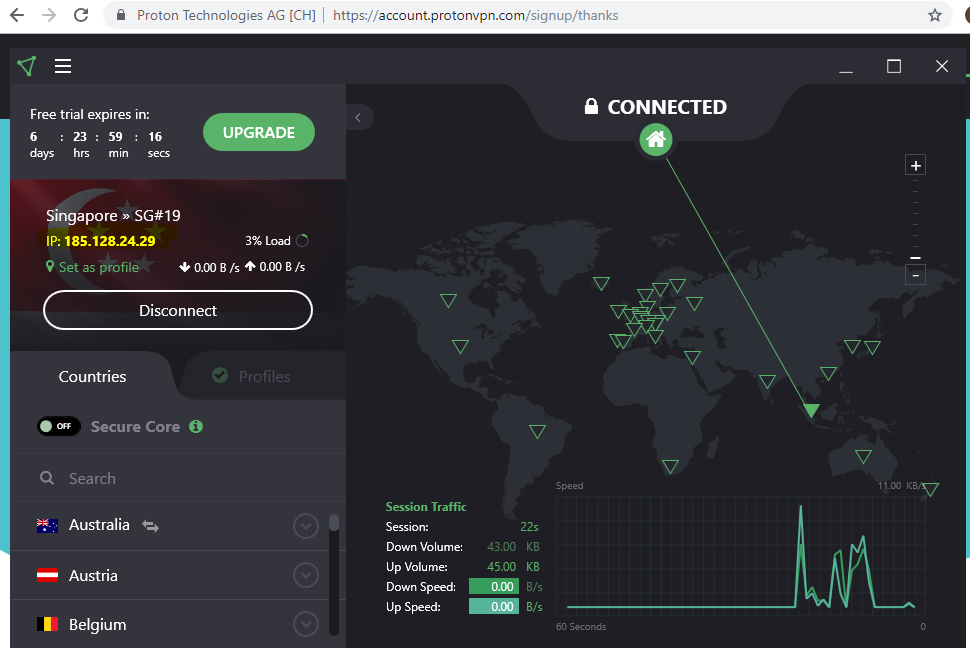Click the Up Speed value bar
Image resolution: width=970 pixels, height=650 pixels.
tap(494, 607)
